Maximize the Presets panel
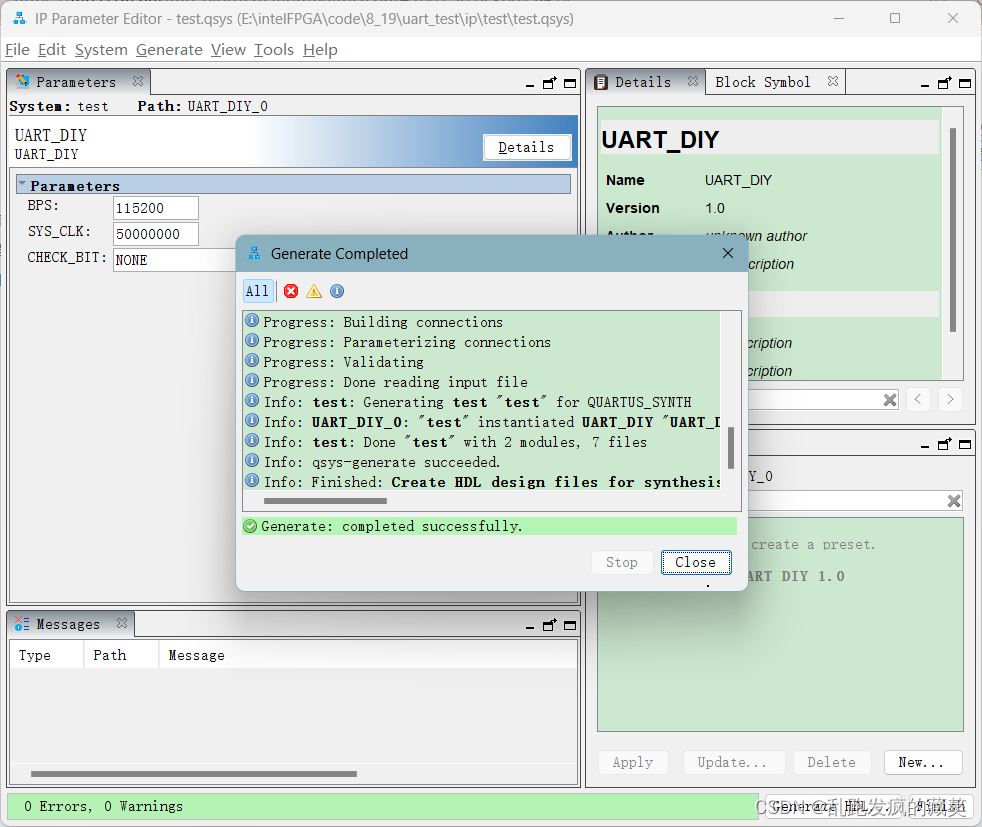 click(x=965, y=444)
